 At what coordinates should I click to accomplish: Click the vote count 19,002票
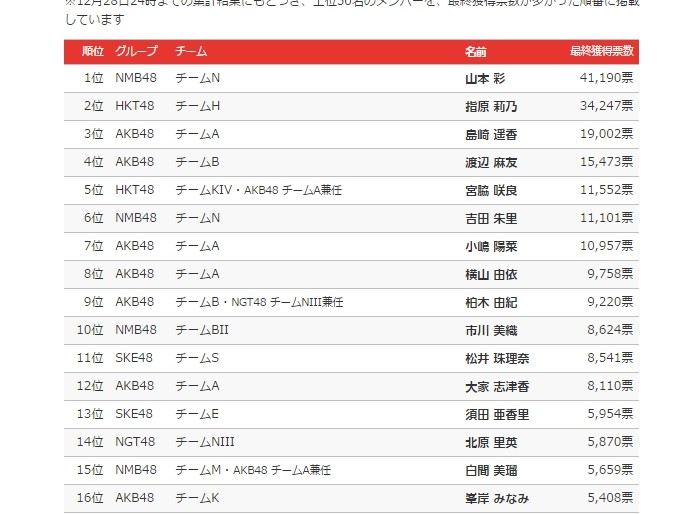coord(606,134)
